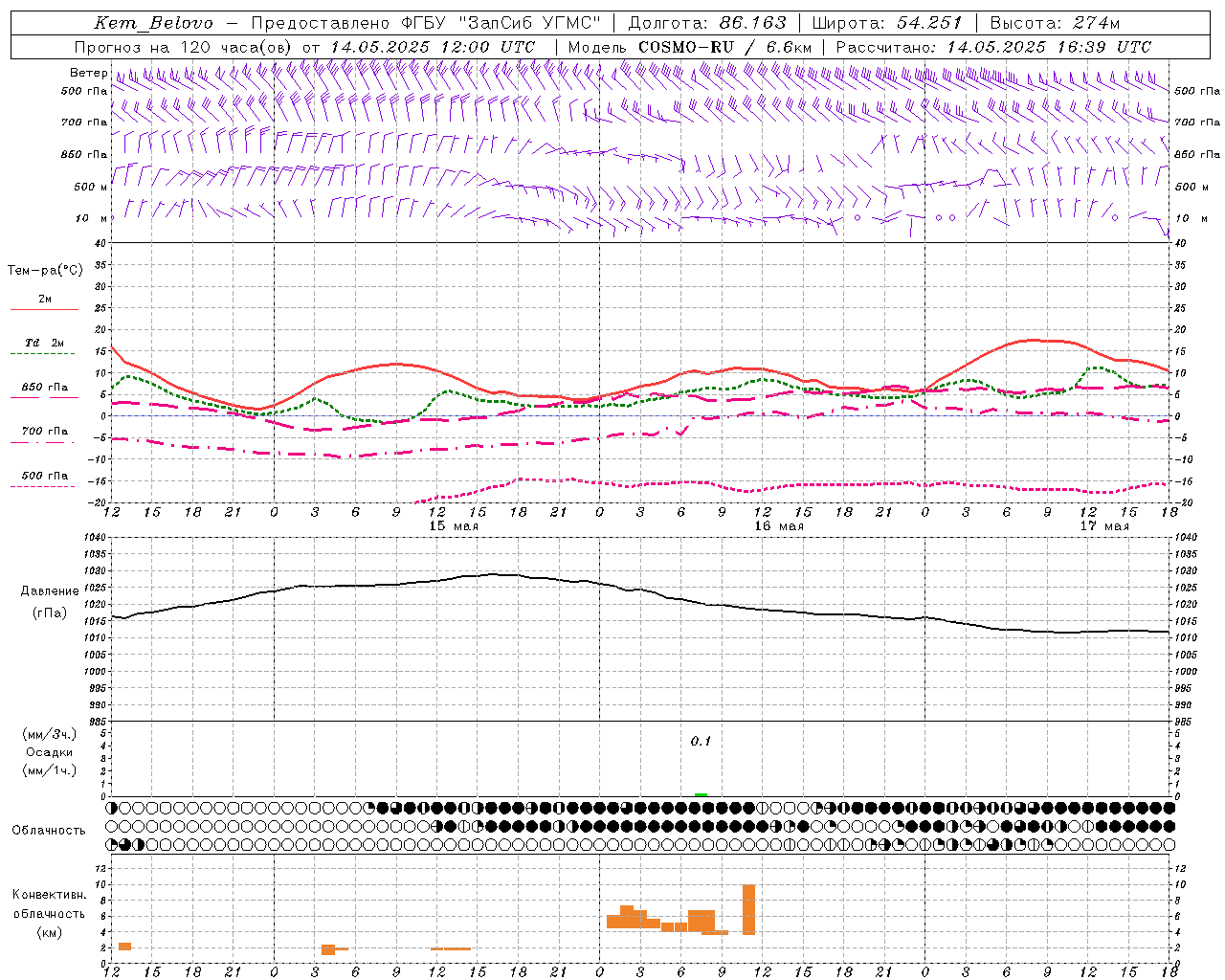The width and height of the screenshot is (1225, 980).
Task: Click the 0.1 precipitation amount value
Action: coord(702,742)
